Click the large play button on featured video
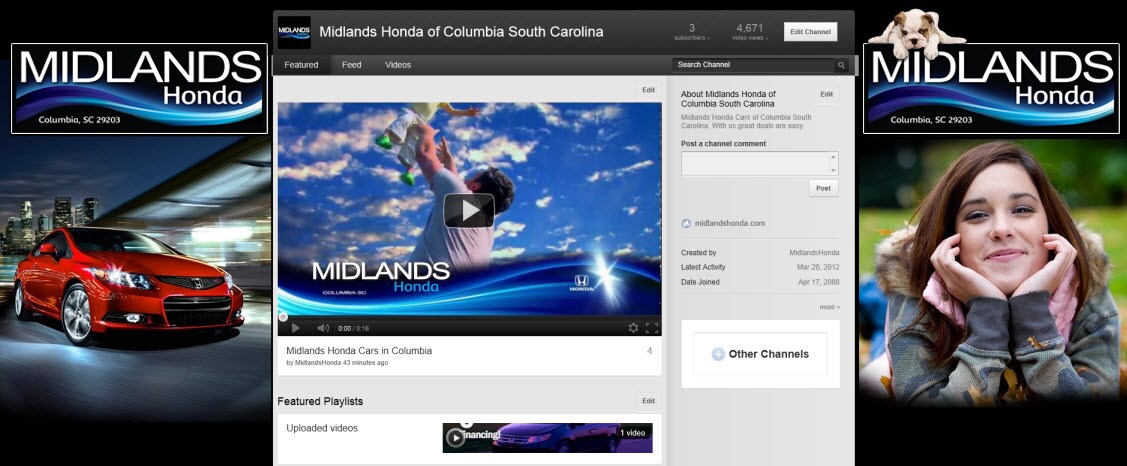This screenshot has width=1127, height=466. 469,211
